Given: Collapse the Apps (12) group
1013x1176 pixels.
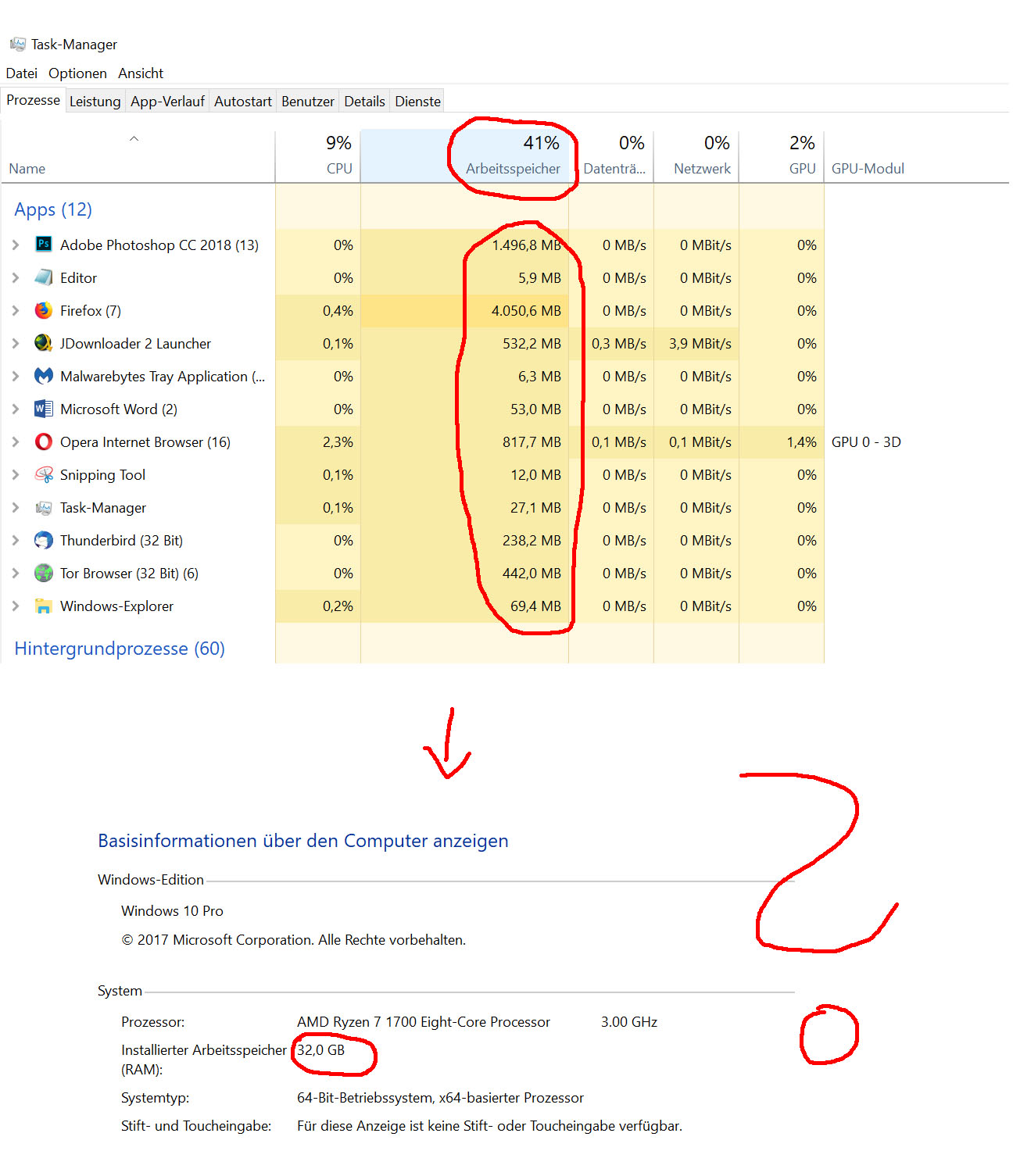Looking at the screenshot, I should coord(52,209).
